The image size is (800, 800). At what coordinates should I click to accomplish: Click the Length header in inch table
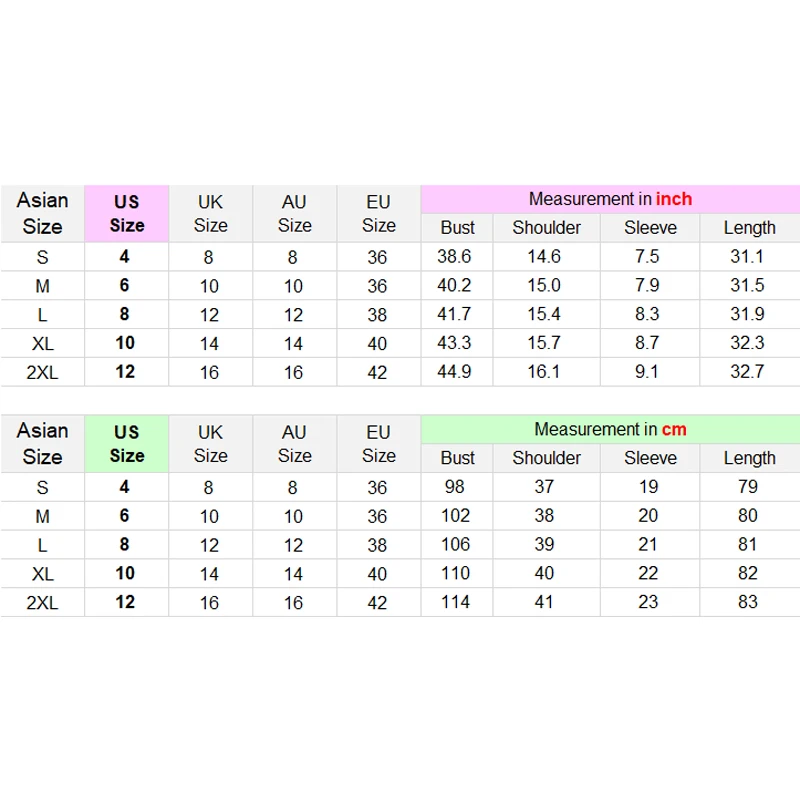coord(749,228)
